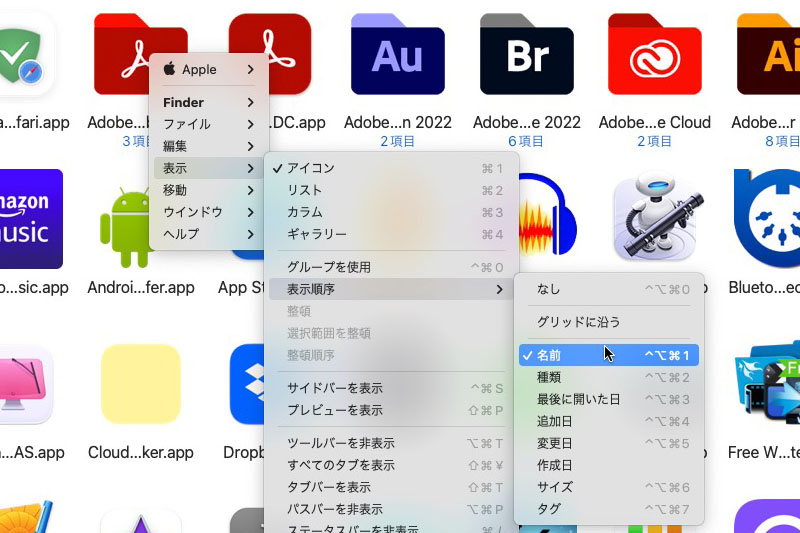The width and height of the screenshot is (800, 533).
Task: Open the ファイル submenu entry
Action: tap(209, 124)
